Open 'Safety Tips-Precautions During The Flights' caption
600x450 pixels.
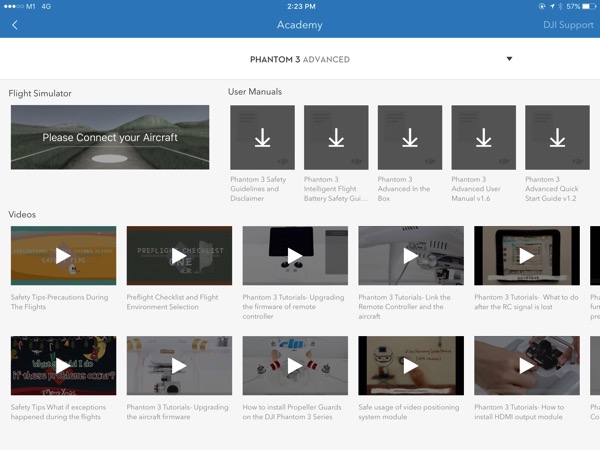(x=59, y=302)
